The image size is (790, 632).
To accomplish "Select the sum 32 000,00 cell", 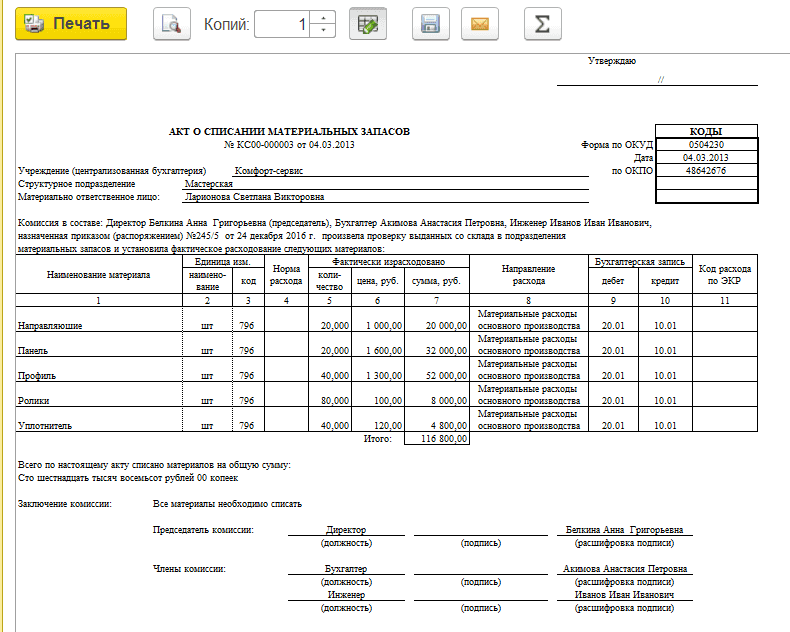I will click(x=437, y=344).
